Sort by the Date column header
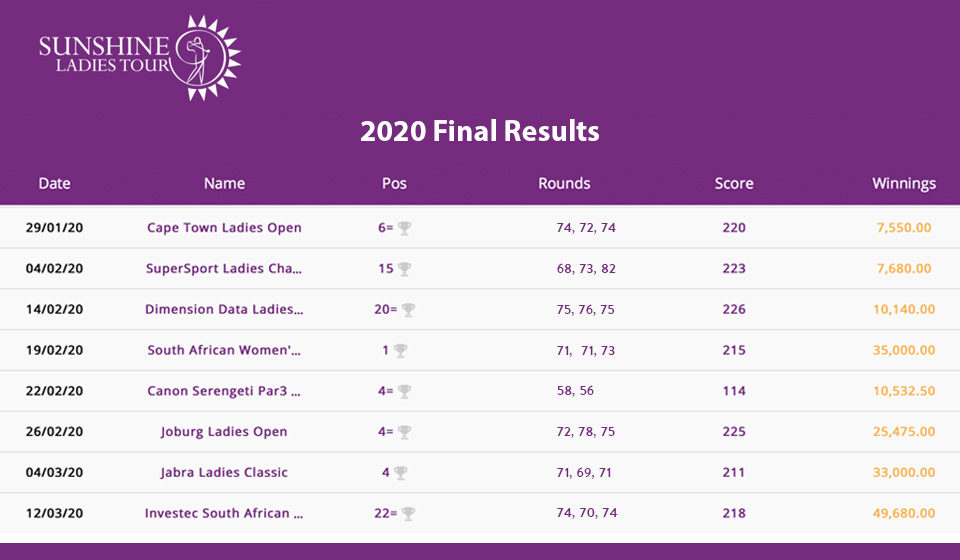The height and width of the screenshot is (560, 960). (x=54, y=184)
